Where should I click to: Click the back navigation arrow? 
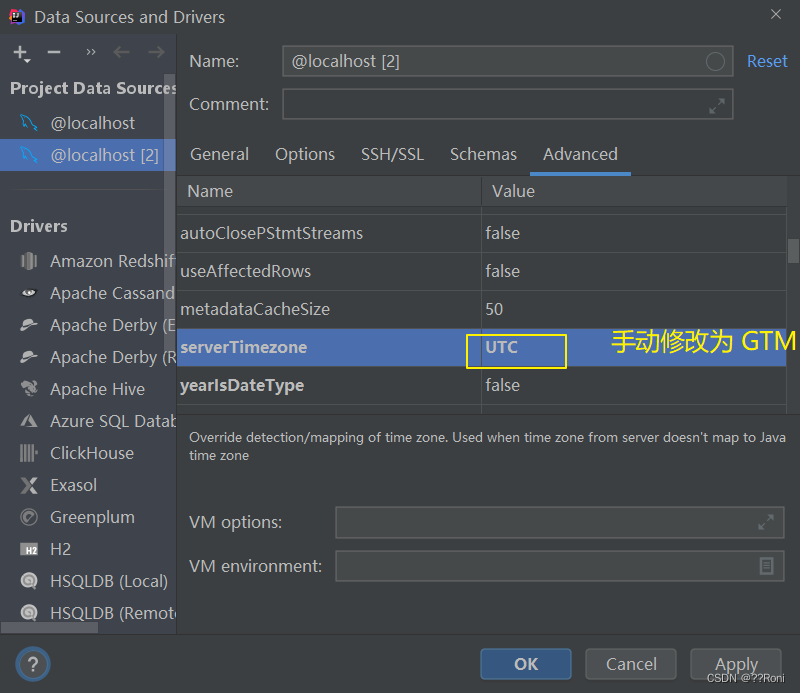[x=122, y=52]
